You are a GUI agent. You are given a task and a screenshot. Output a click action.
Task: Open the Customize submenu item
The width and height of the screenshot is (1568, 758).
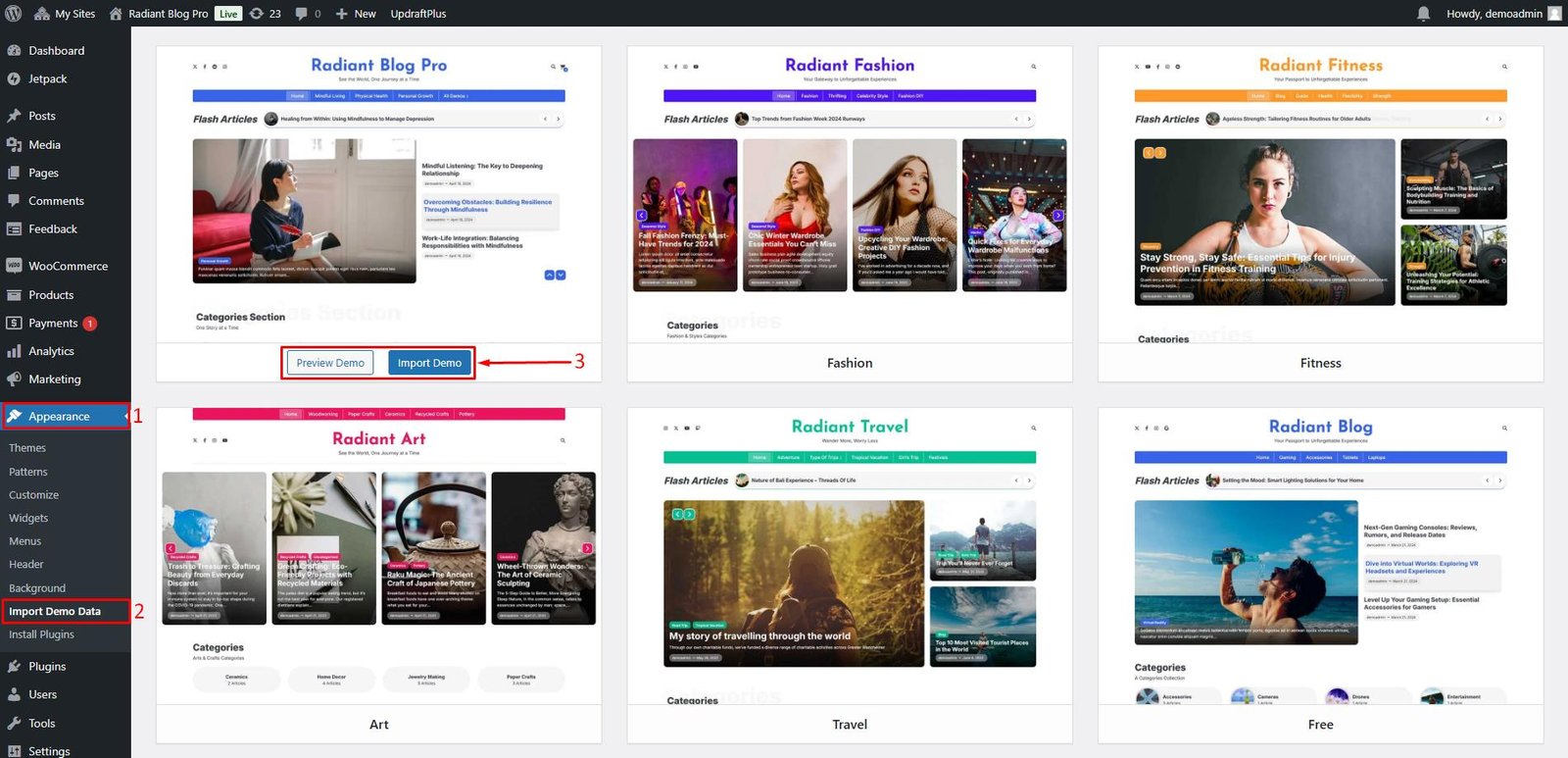tap(33, 495)
